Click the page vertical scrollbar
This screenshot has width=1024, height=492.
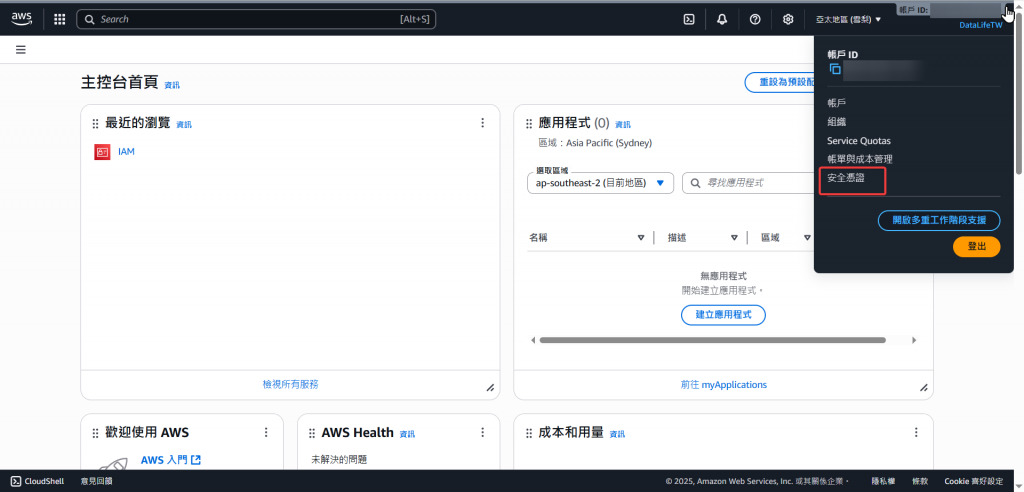pos(1019,91)
